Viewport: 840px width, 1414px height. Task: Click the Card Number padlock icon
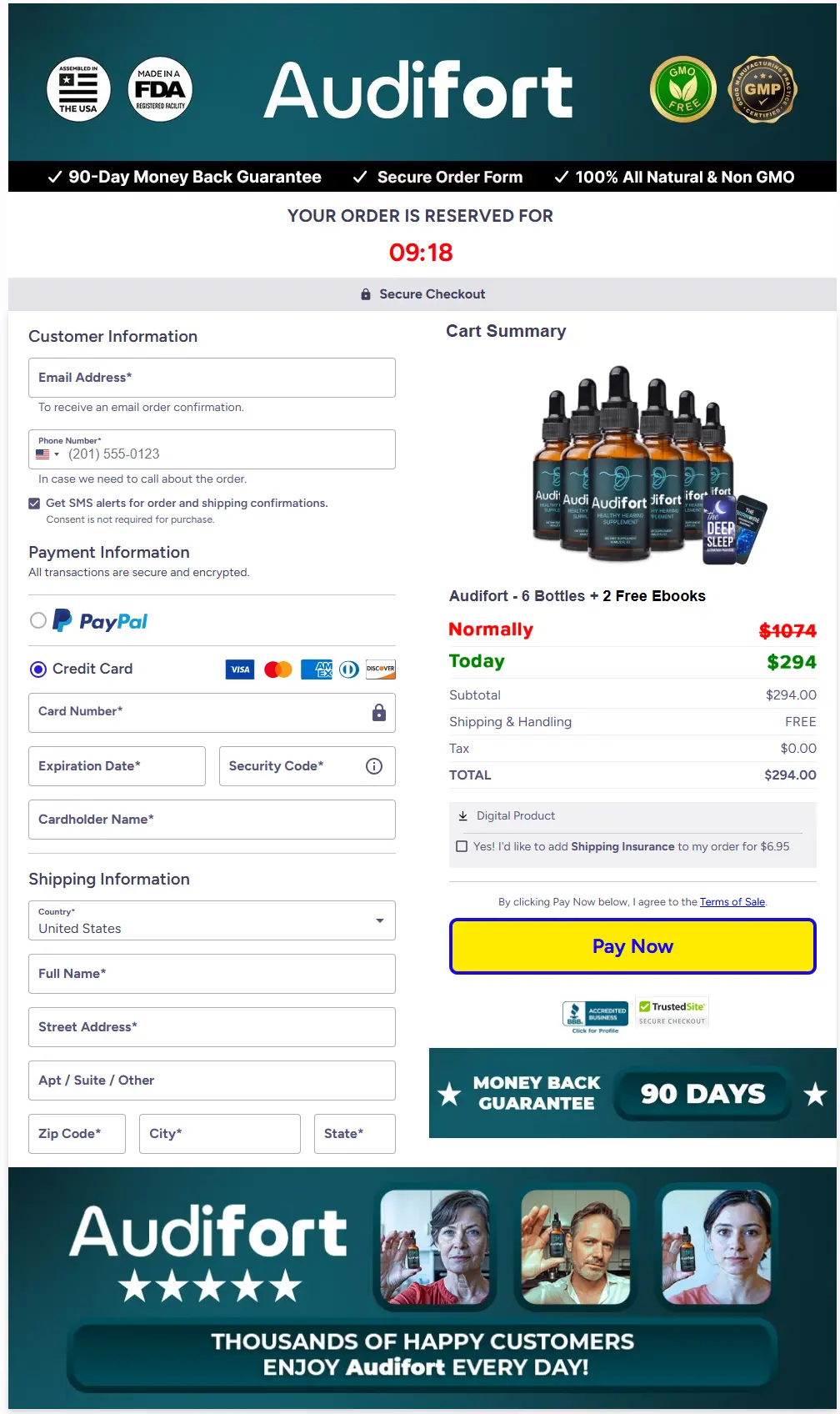click(379, 712)
